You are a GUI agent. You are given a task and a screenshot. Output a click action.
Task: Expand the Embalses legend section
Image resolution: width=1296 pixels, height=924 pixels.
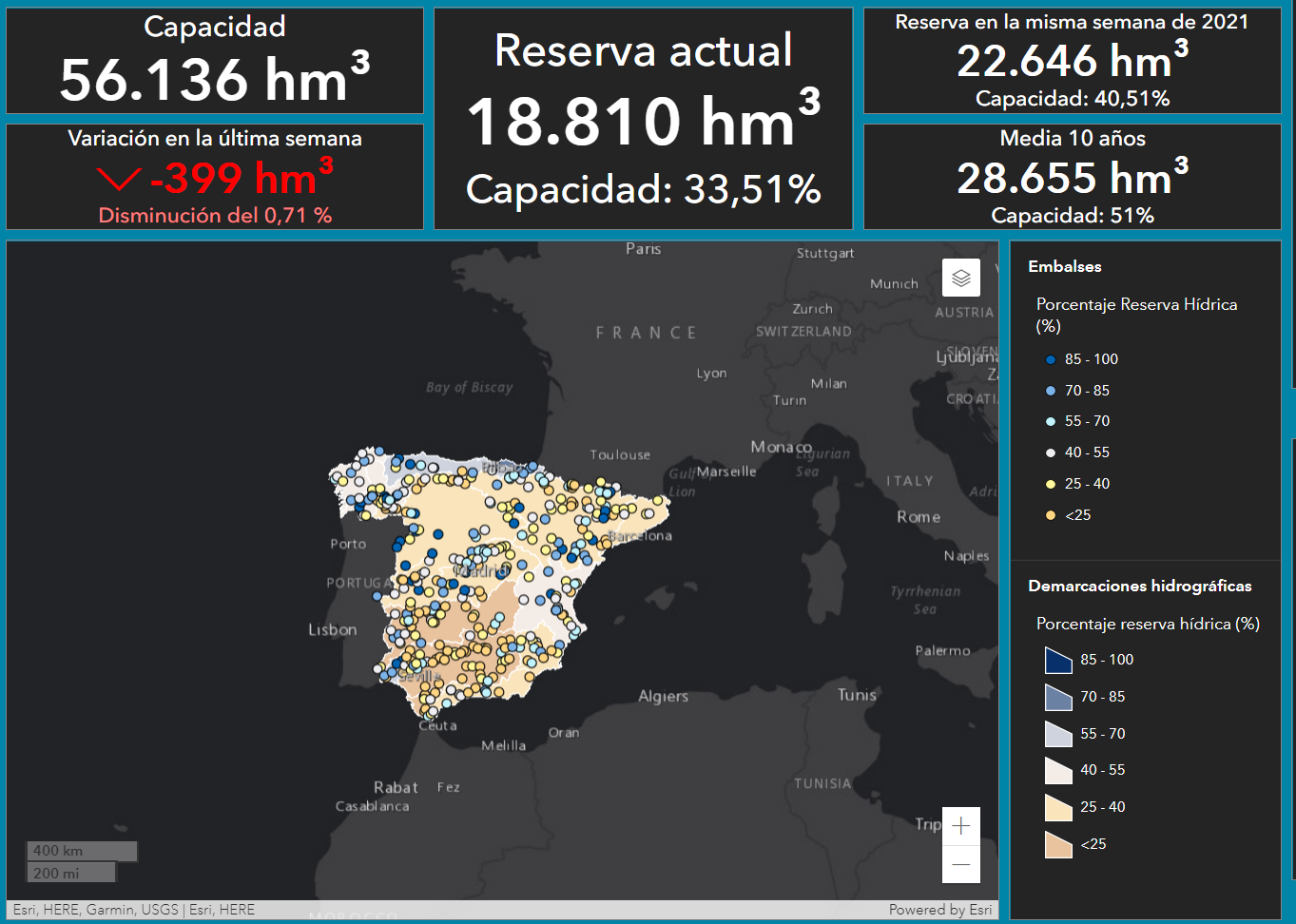(x=1065, y=266)
